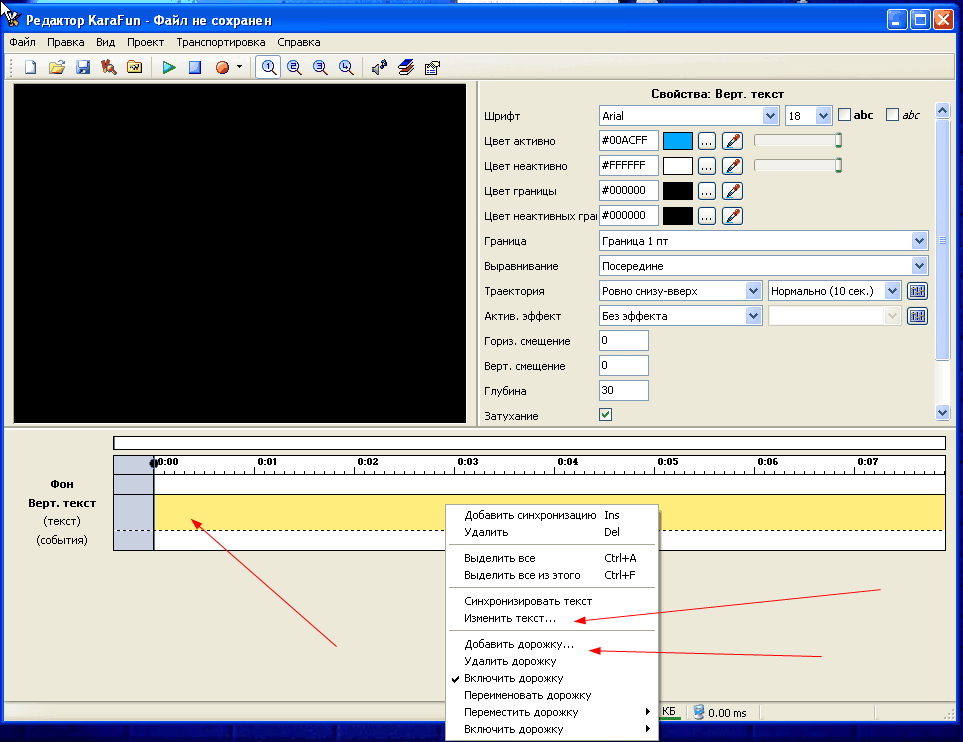This screenshot has width=963, height=742.
Task: Click the speaker audio toolbar icon
Action: point(380,68)
